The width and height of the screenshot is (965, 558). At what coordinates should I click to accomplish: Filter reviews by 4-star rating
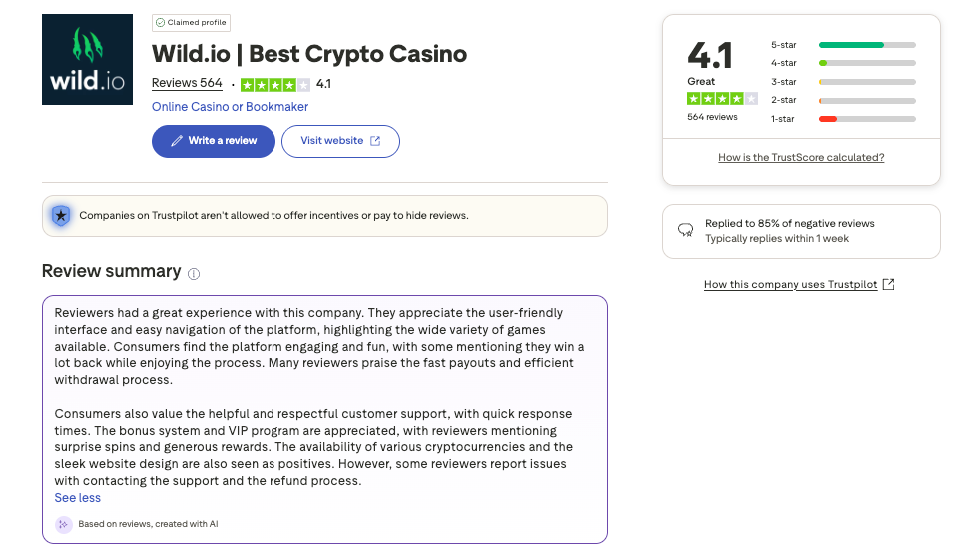coord(842,63)
